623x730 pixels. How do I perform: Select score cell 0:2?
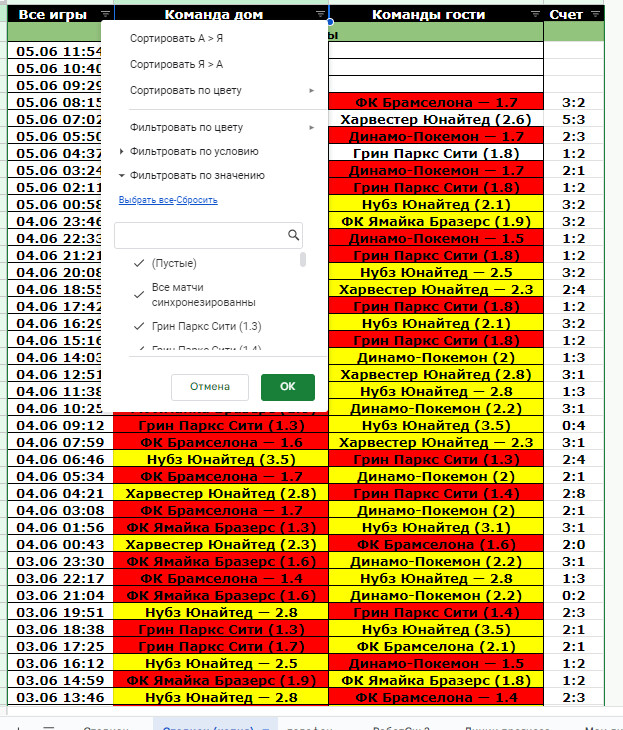(574, 595)
